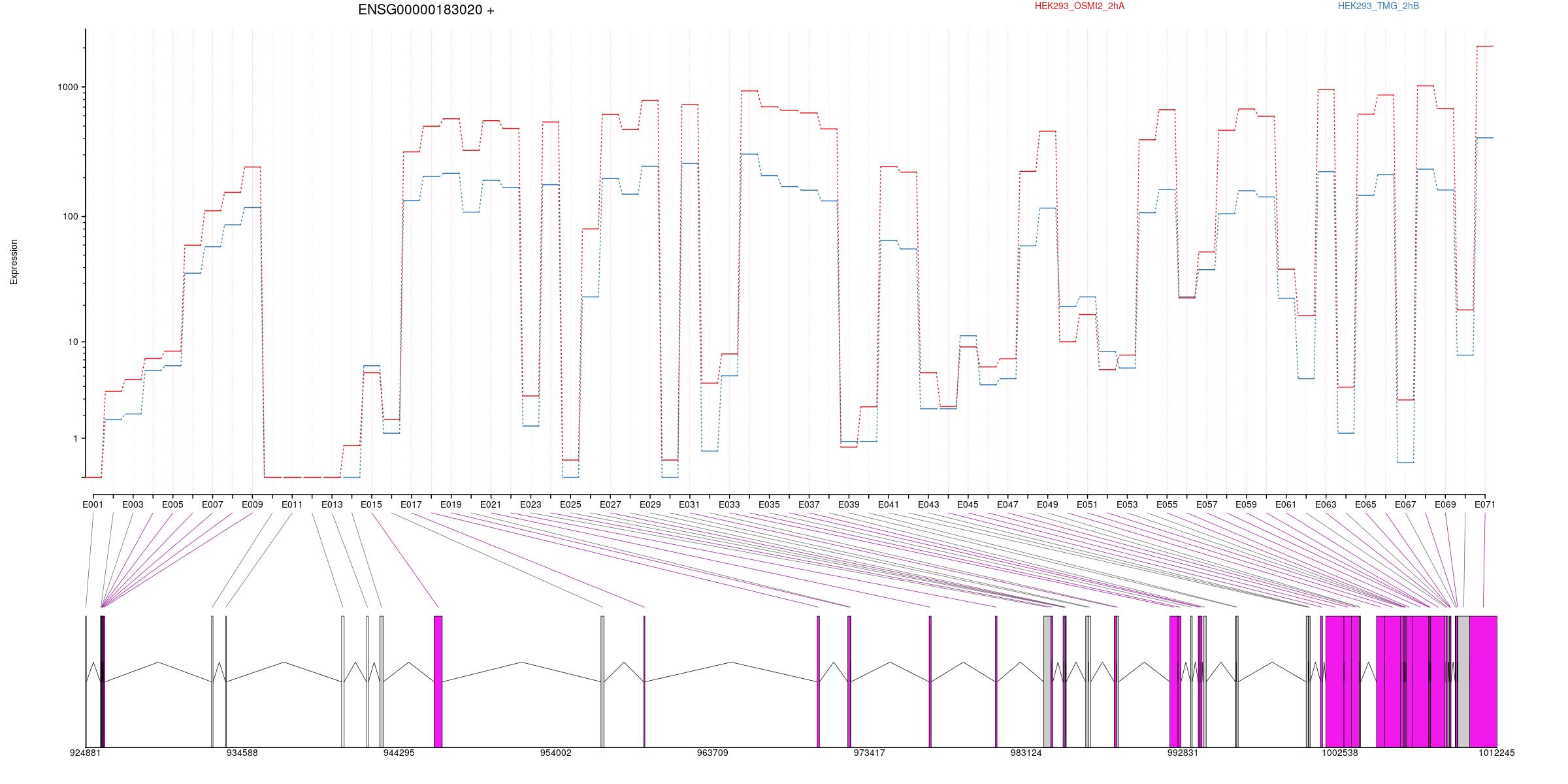The height and width of the screenshot is (784, 1568).
Task: Select exon label E011
Action: point(292,504)
